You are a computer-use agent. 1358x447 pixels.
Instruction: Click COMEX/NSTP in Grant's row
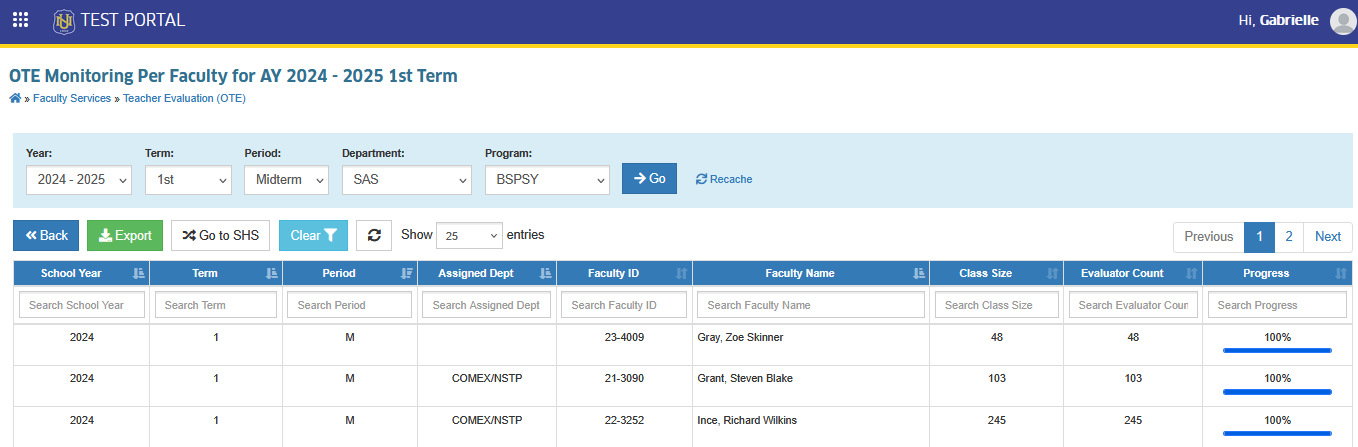point(486,379)
